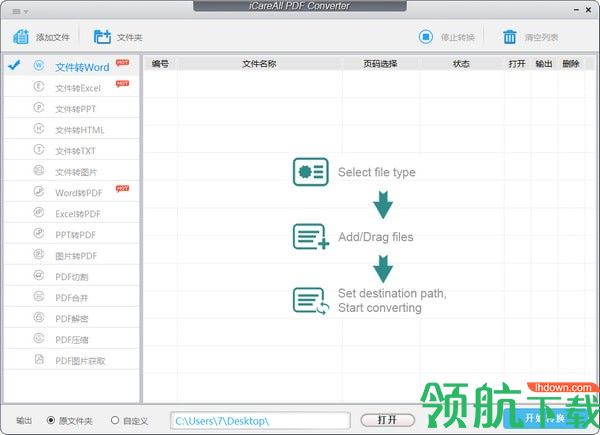This screenshot has width=600, height=435.
Task: Click the round icon beside PPT转PDF
Action: point(39,233)
